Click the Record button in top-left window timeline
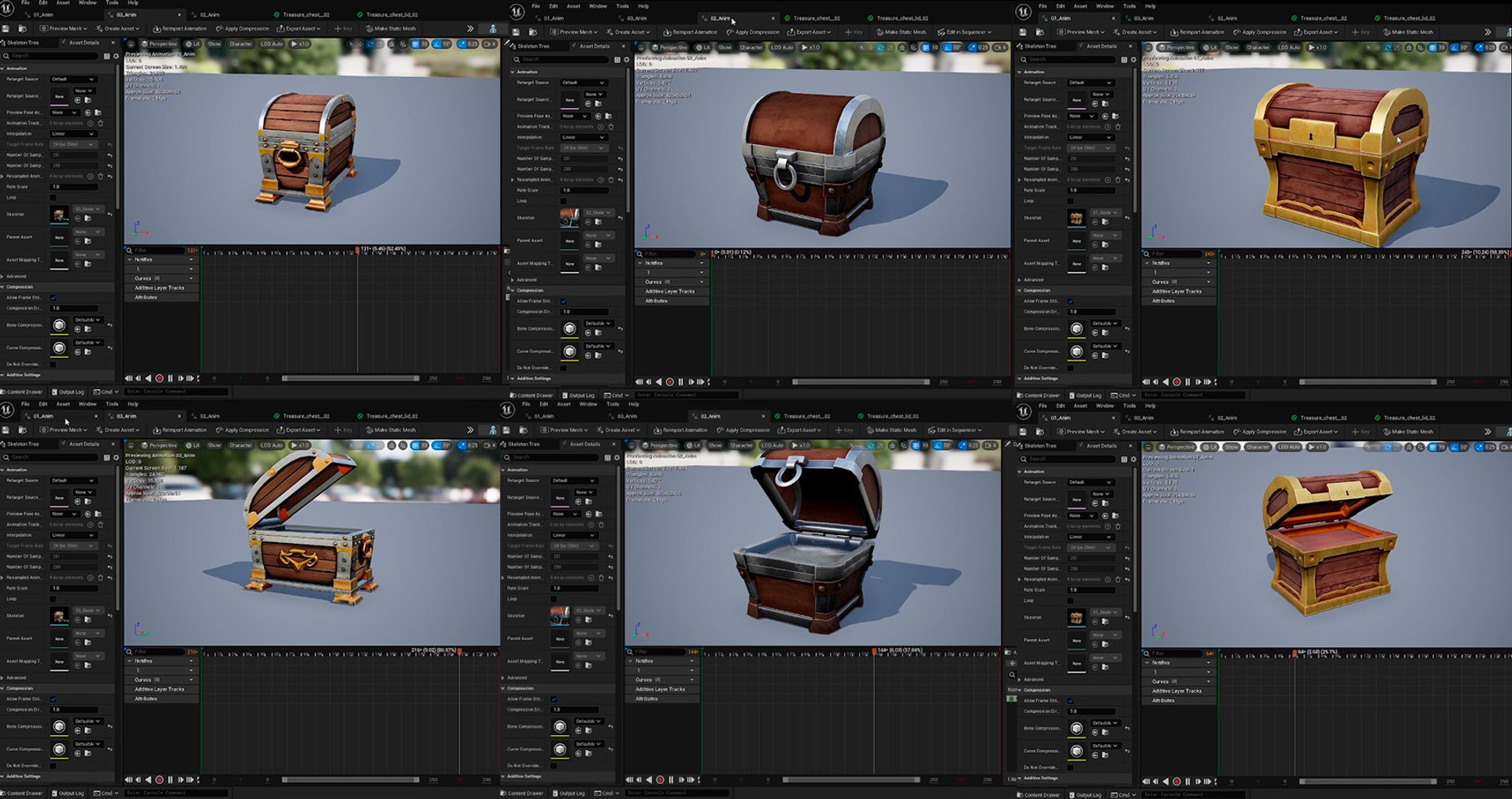The width and height of the screenshot is (1512, 799). pos(159,378)
